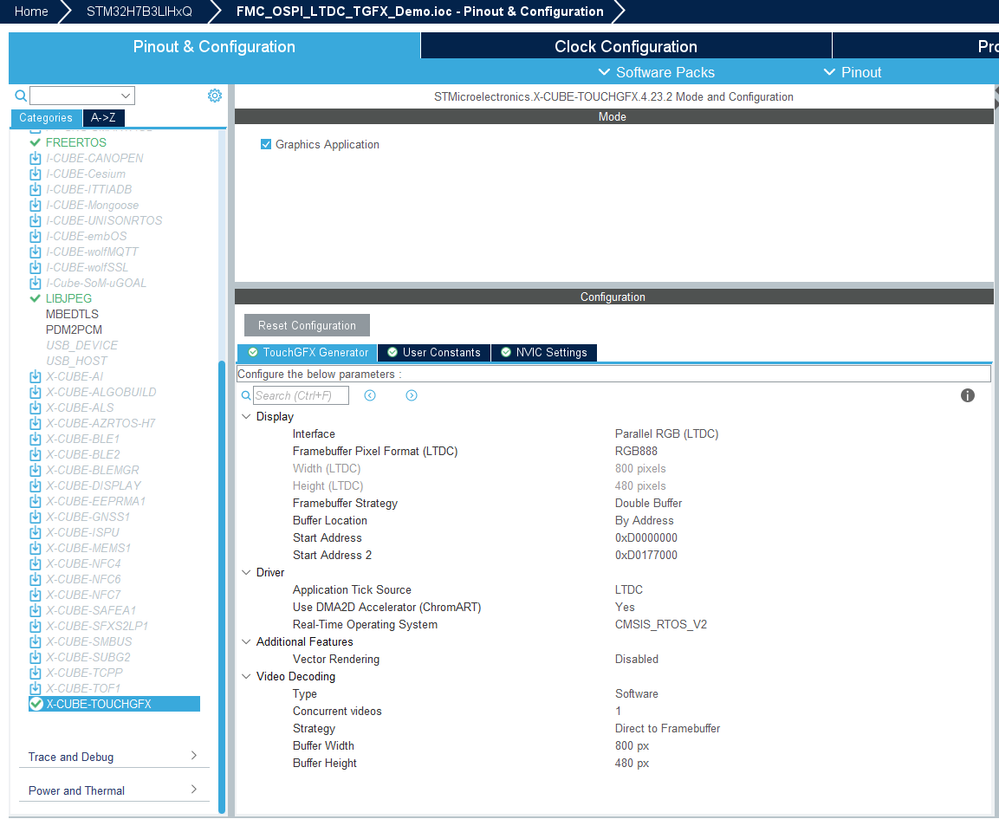Click download icon next to X-CUBE-AZRTOS-H7
The height and width of the screenshot is (821, 999).
(x=36, y=423)
